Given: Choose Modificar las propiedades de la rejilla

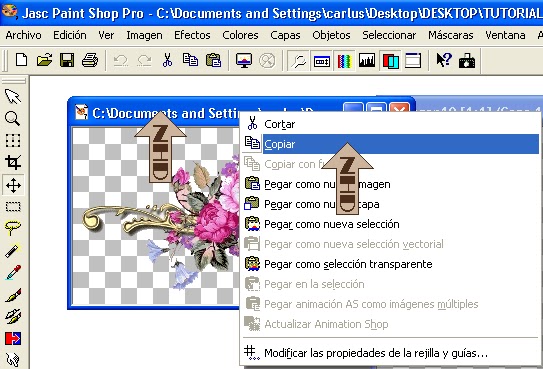Looking at the screenshot, I should click(390, 353).
